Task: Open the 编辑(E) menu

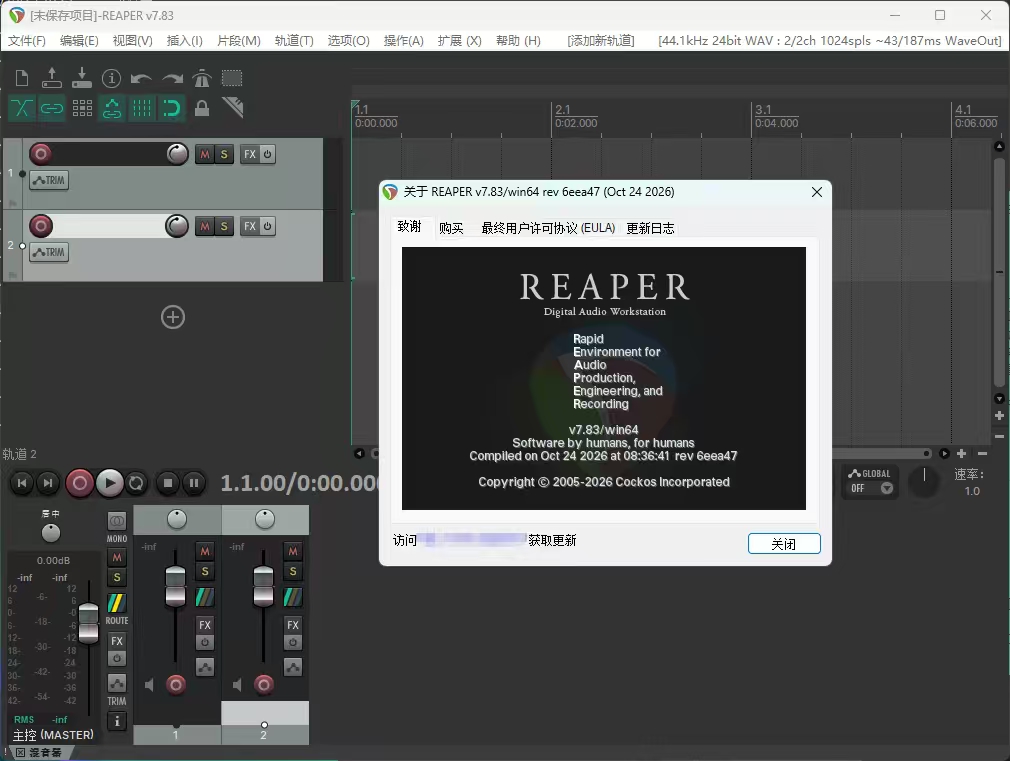Action: (79, 41)
